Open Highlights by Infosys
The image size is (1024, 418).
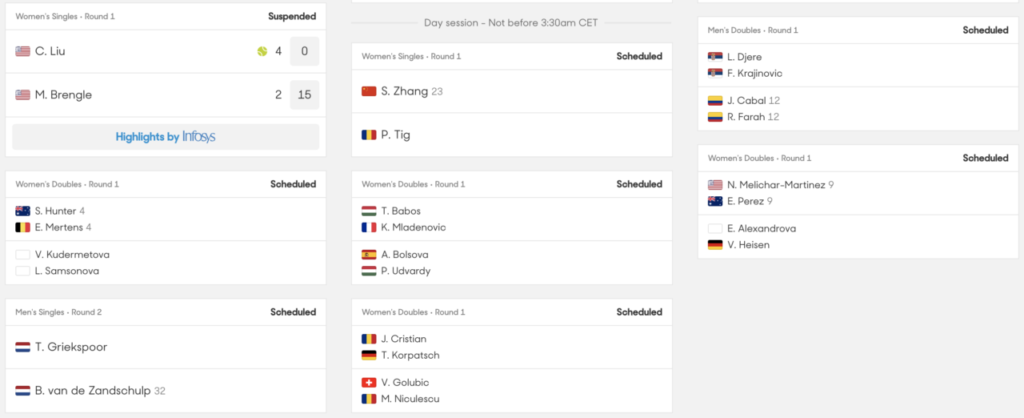tap(165, 137)
